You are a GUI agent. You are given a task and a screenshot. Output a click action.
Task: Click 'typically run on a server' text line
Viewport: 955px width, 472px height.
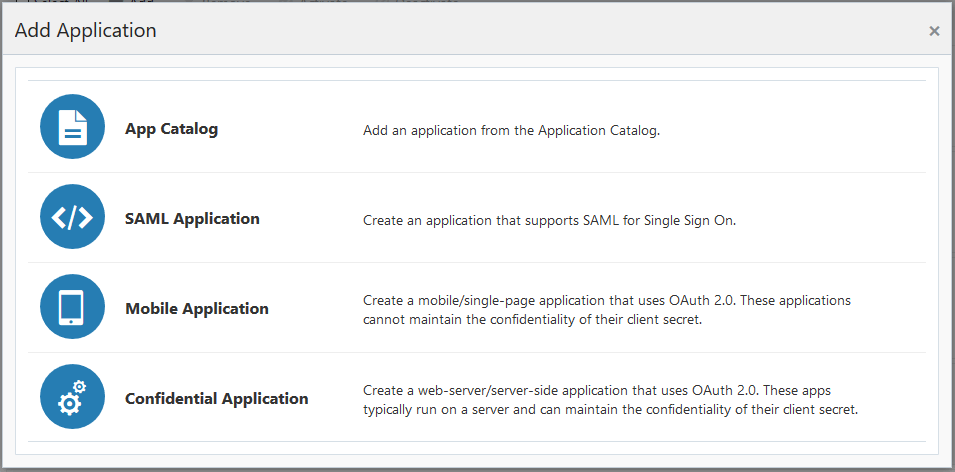610,410
